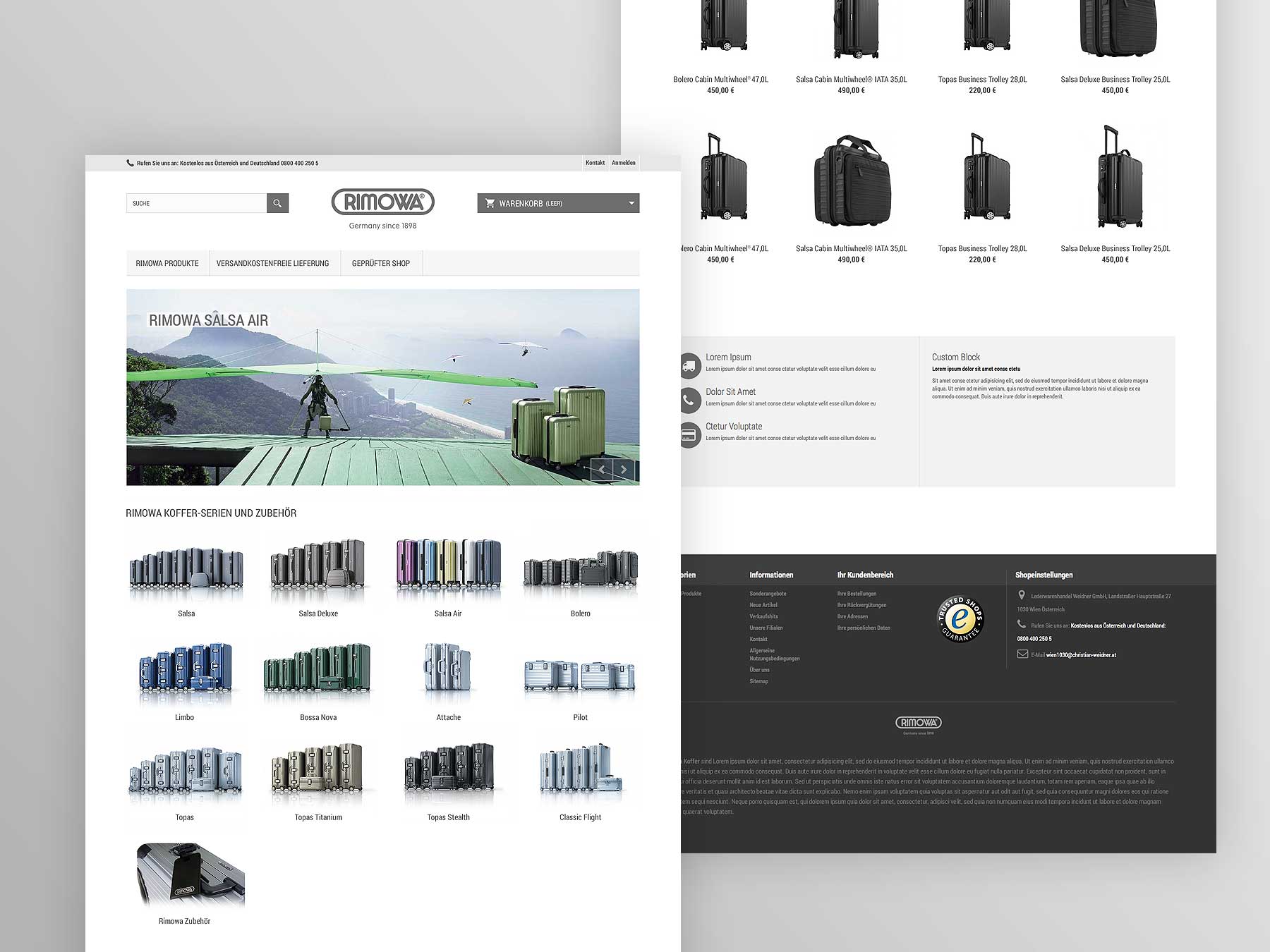
Task: Open Unsere Filialen footer link
Action: tap(766, 628)
